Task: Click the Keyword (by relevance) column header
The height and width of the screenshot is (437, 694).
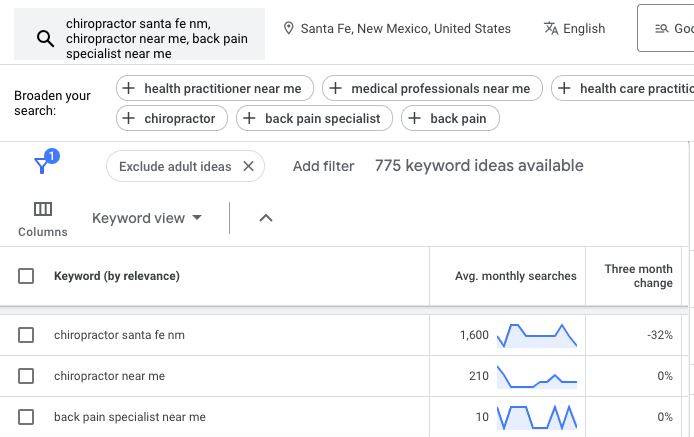Action: click(x=116, y=276)
